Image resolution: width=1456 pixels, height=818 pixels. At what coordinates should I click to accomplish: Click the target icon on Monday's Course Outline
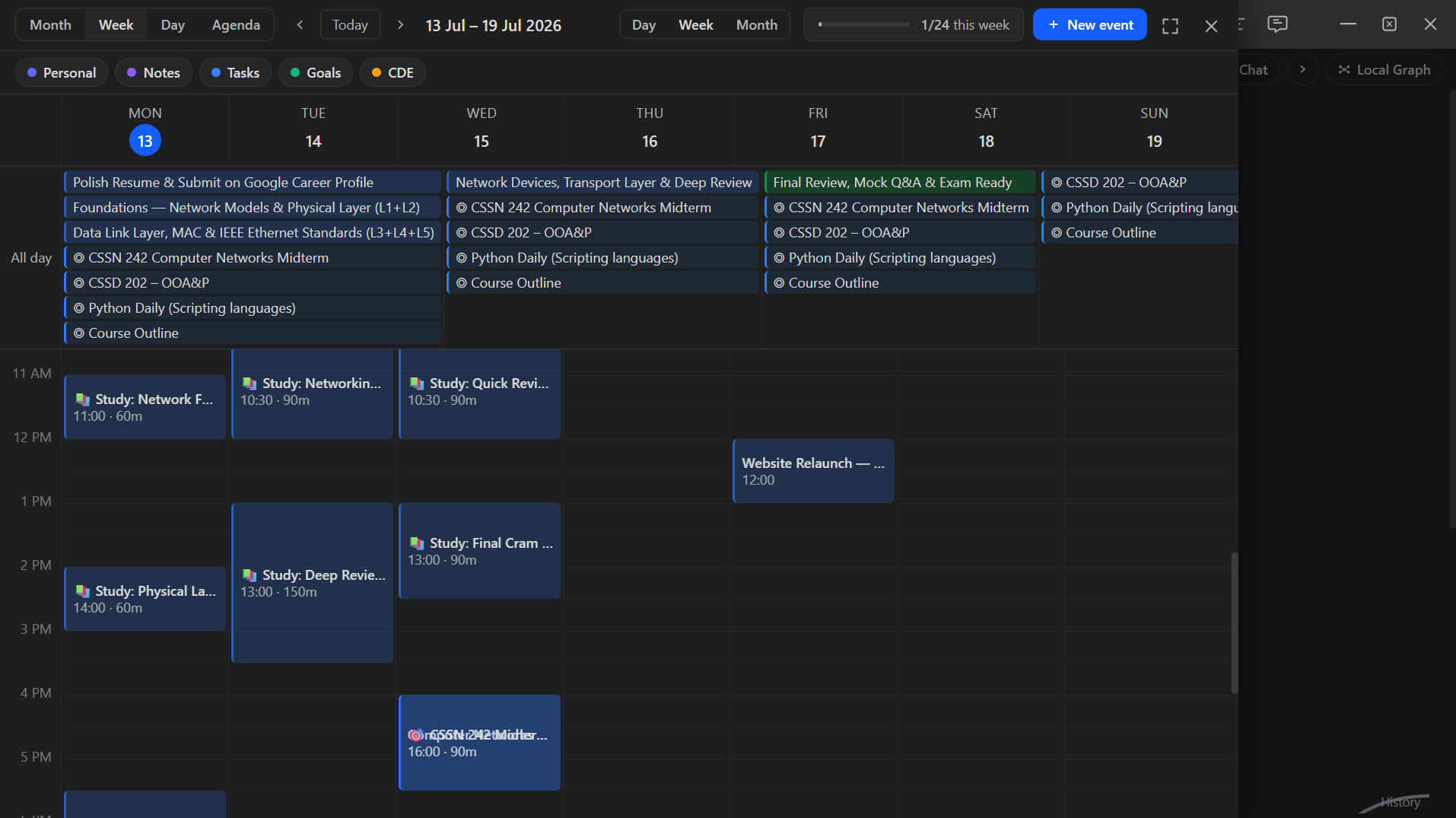point(79,333)
